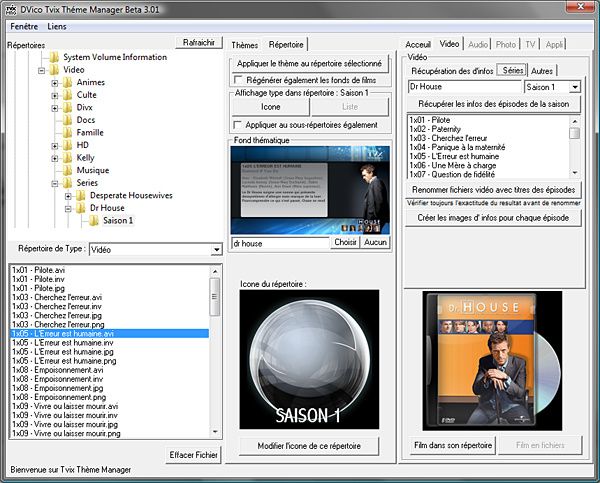The image size is (600, 483).
Task: Click the Icone display type button
Action: [271, 107]
